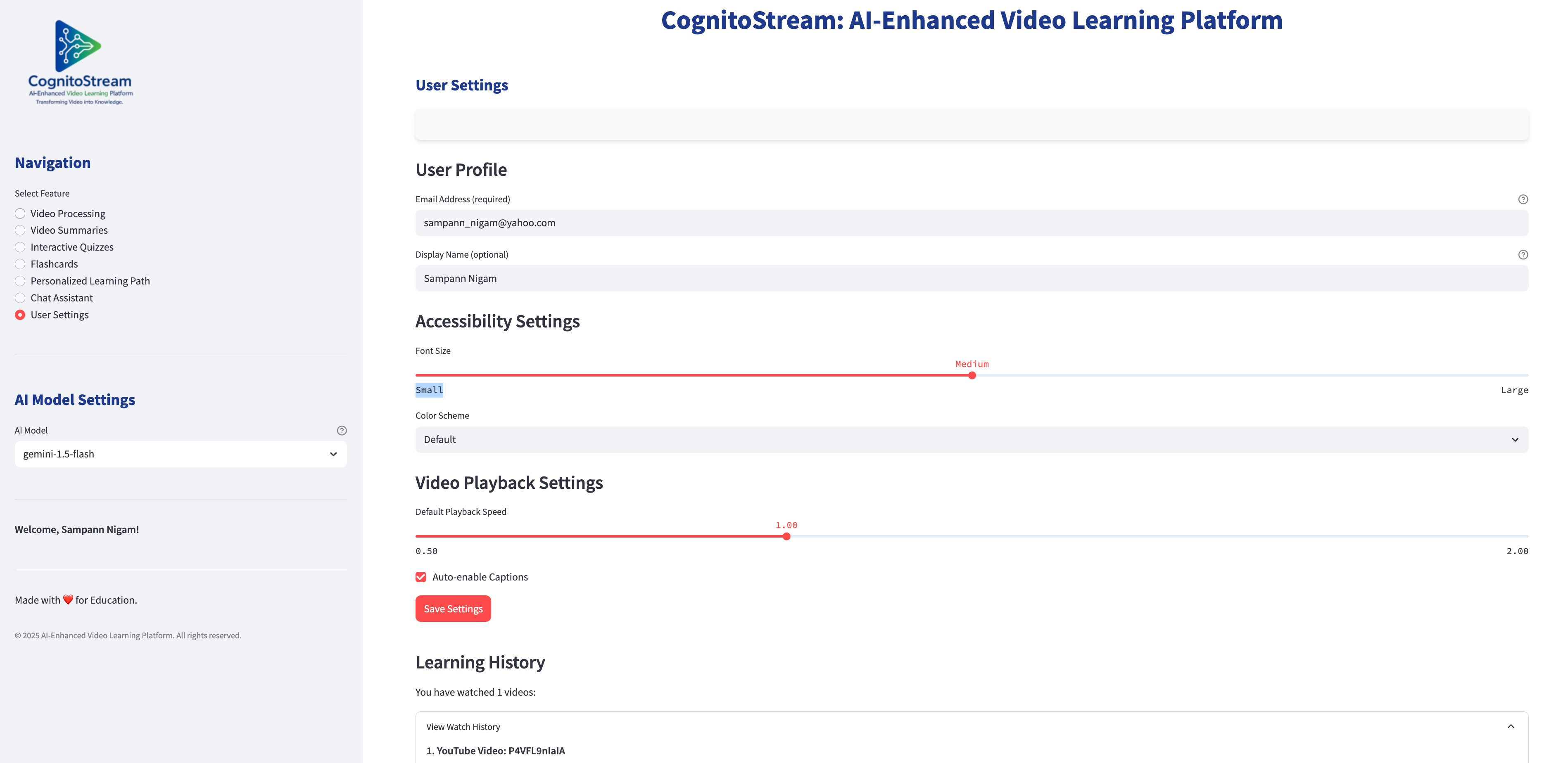
Task: Click the Font Size slider handle
Action: tap(972, 376)
